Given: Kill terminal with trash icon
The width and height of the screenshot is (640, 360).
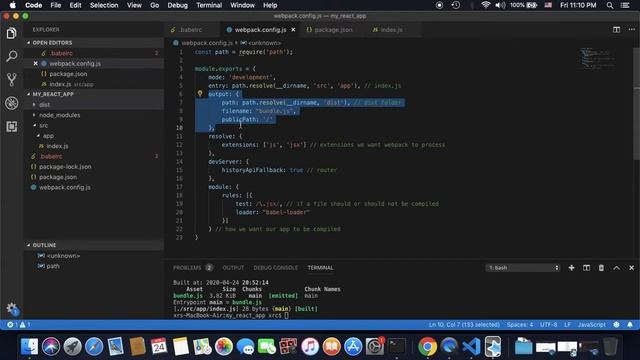Looking at the screenshot, I should (601, 268).
